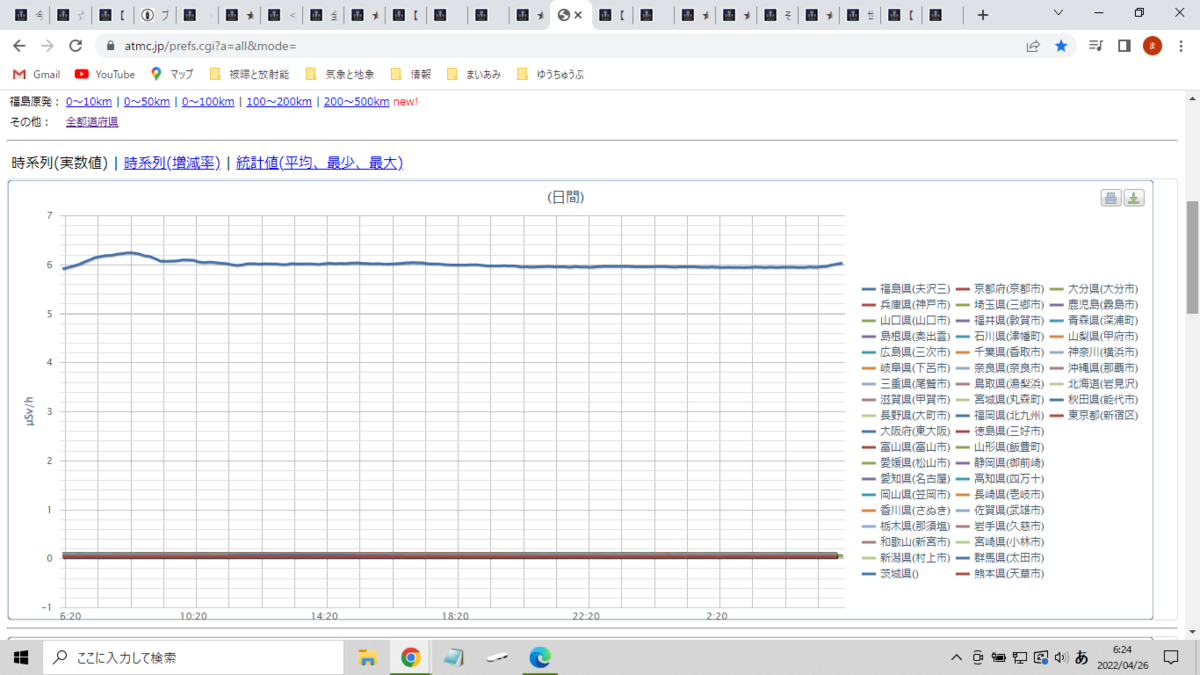Reload the page with the refresh icon

point(75,46)
